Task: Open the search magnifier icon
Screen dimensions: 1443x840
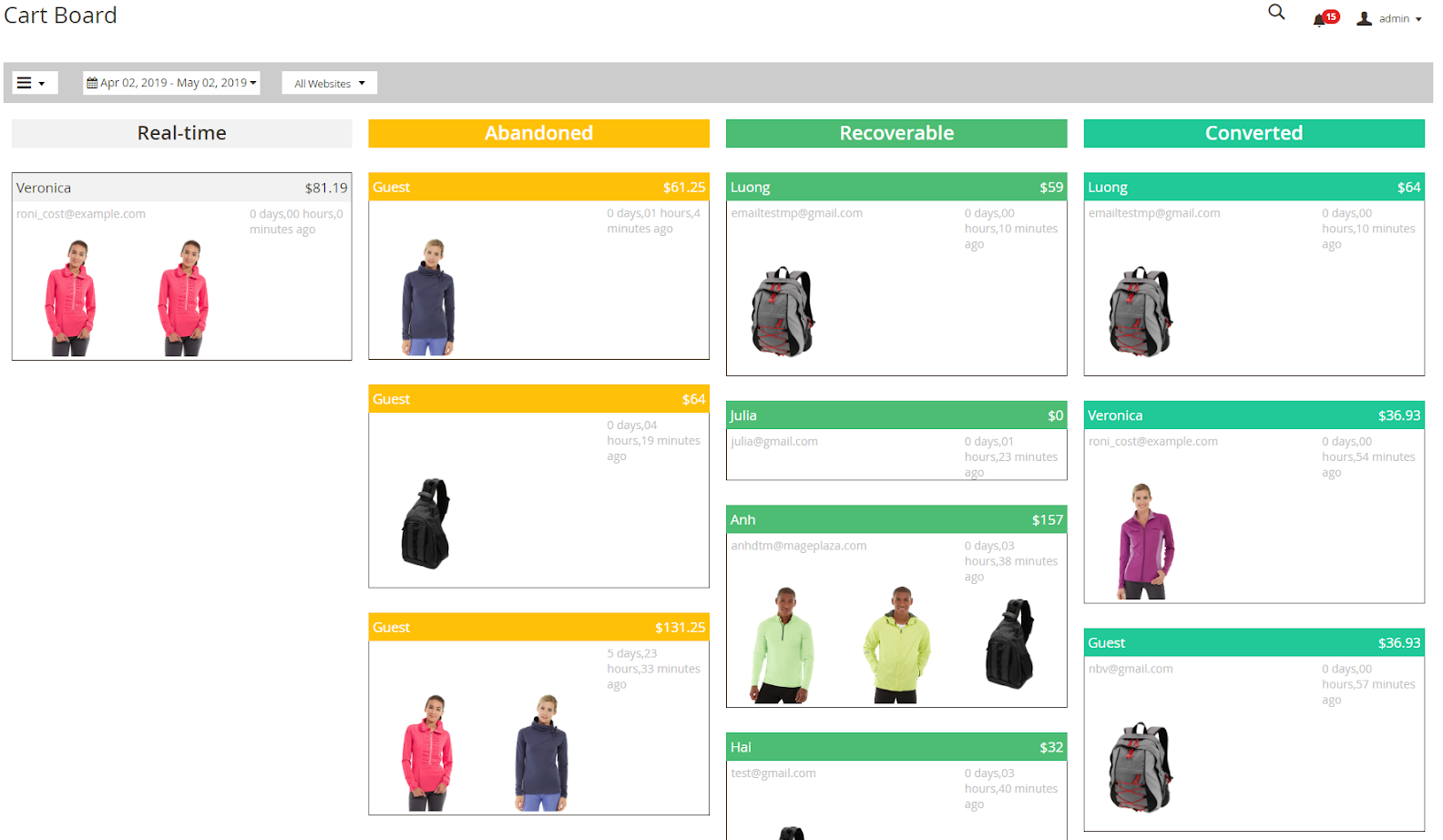Action: click(1276, 13)
